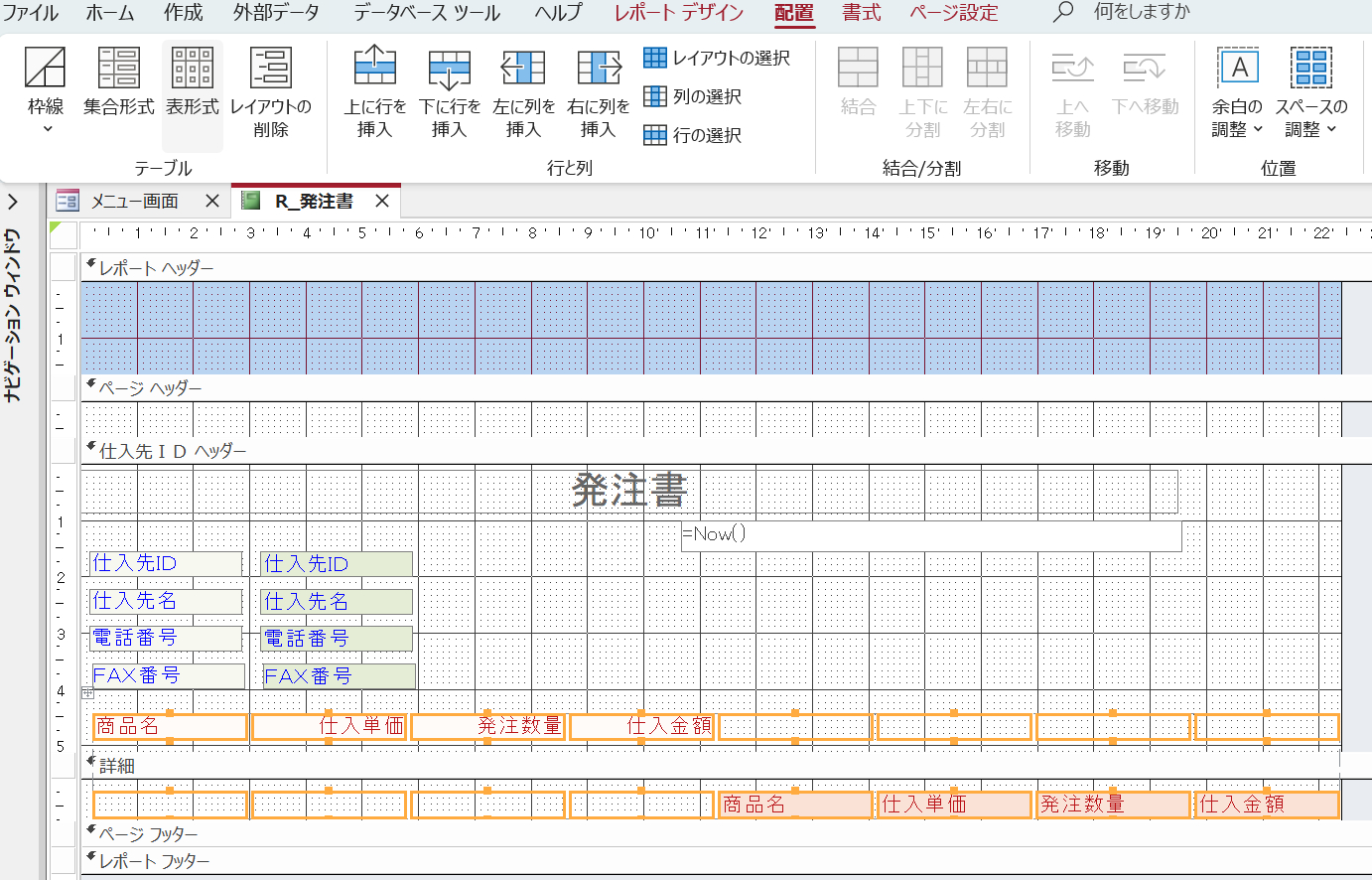Screen dimensions: 1372x880
Task: Select the 仕入先ID label control
Action: [x=166, y=563]
